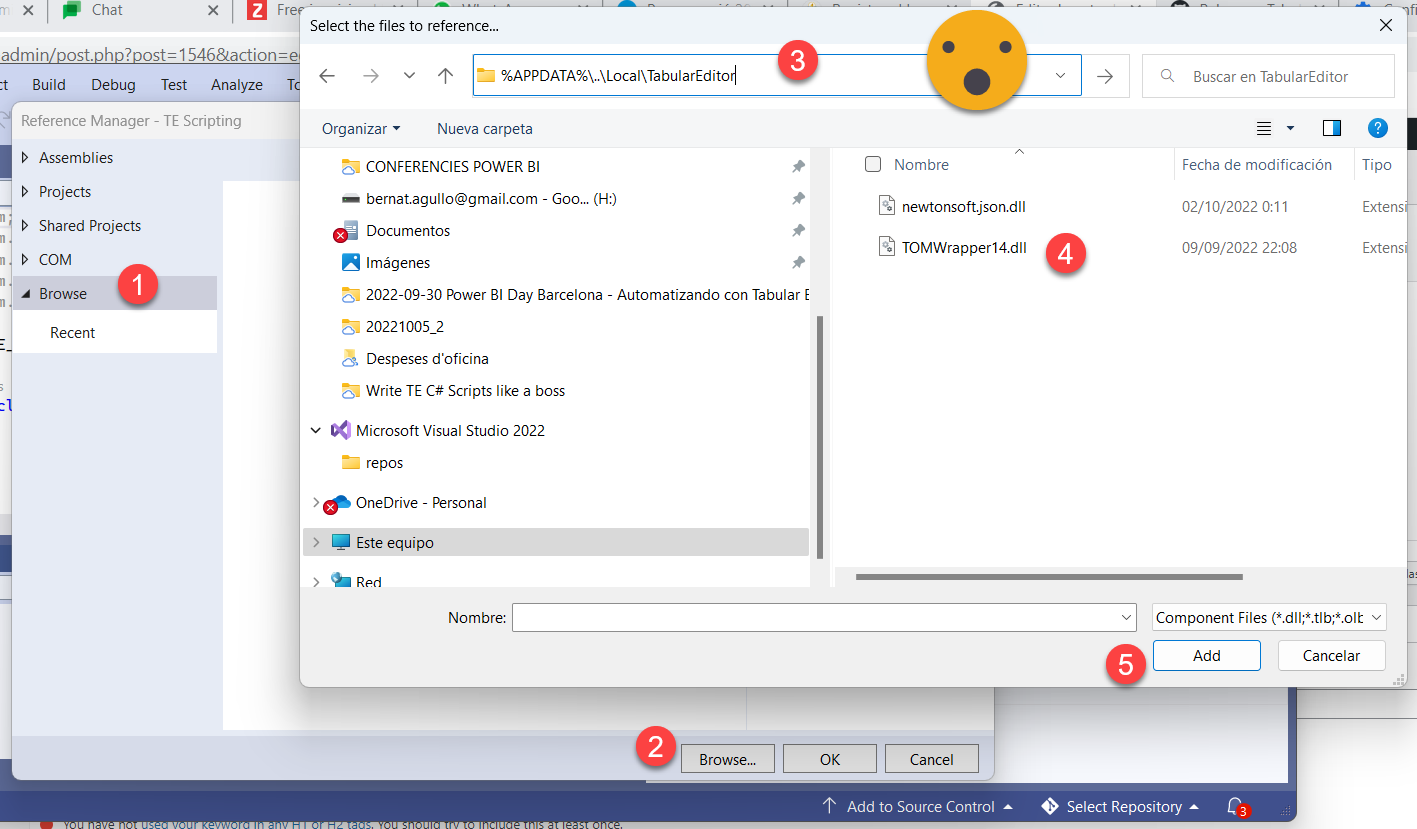Create a Nueva carpeta
The width and height of the screenshot is (1417, 829).
pyautogui.click(x=485, y=129)
